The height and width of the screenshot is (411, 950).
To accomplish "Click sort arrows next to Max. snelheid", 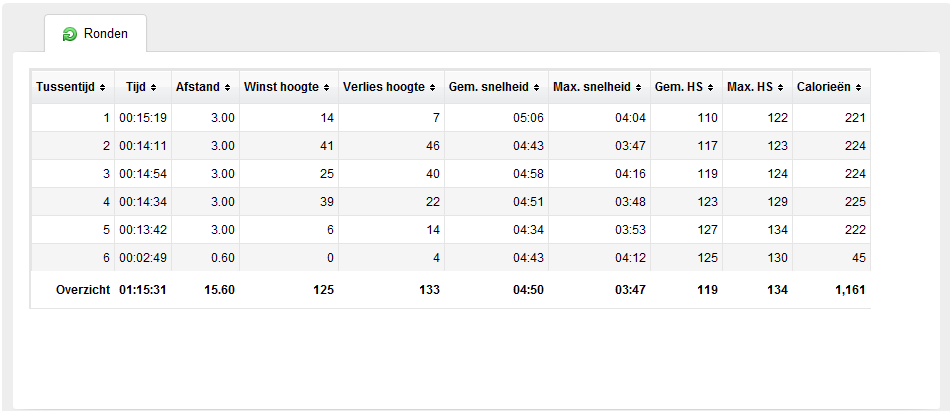I will click(639, 87).
